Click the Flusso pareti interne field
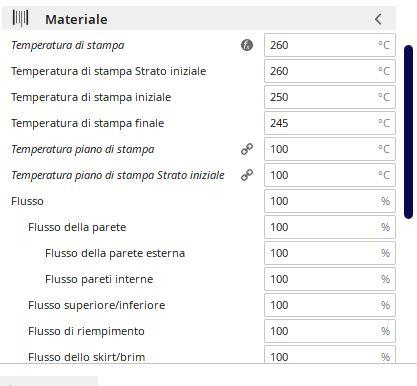This screenshot has height=386, width=417. click(x=330, y=279)
